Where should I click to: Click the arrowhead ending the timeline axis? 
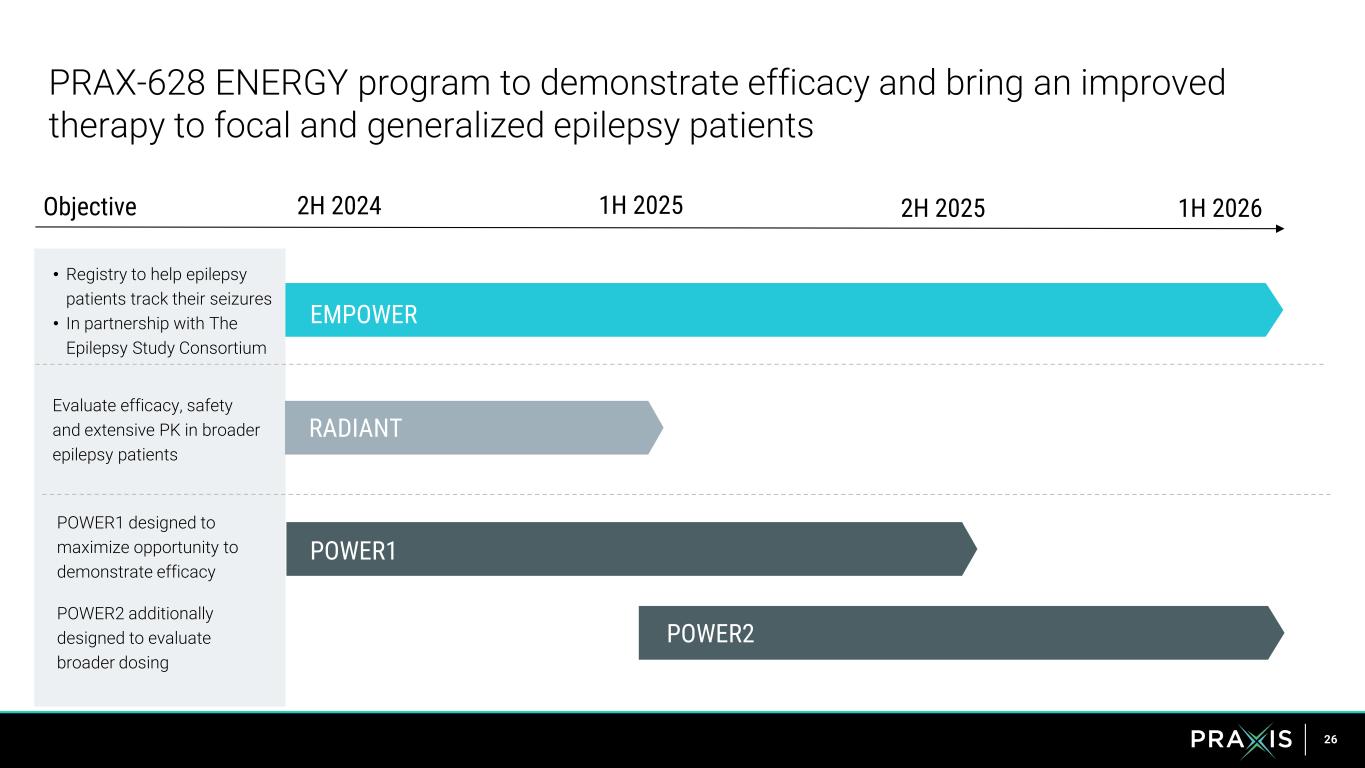point(1279,229)
